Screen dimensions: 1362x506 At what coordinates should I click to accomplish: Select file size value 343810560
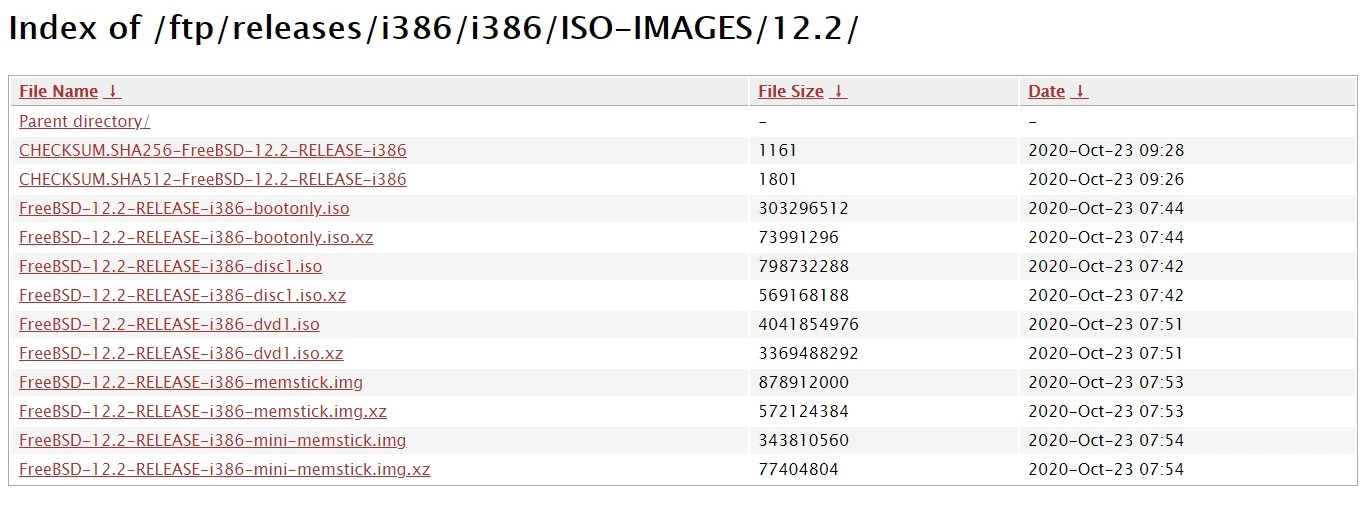click(x=804, y=440)
